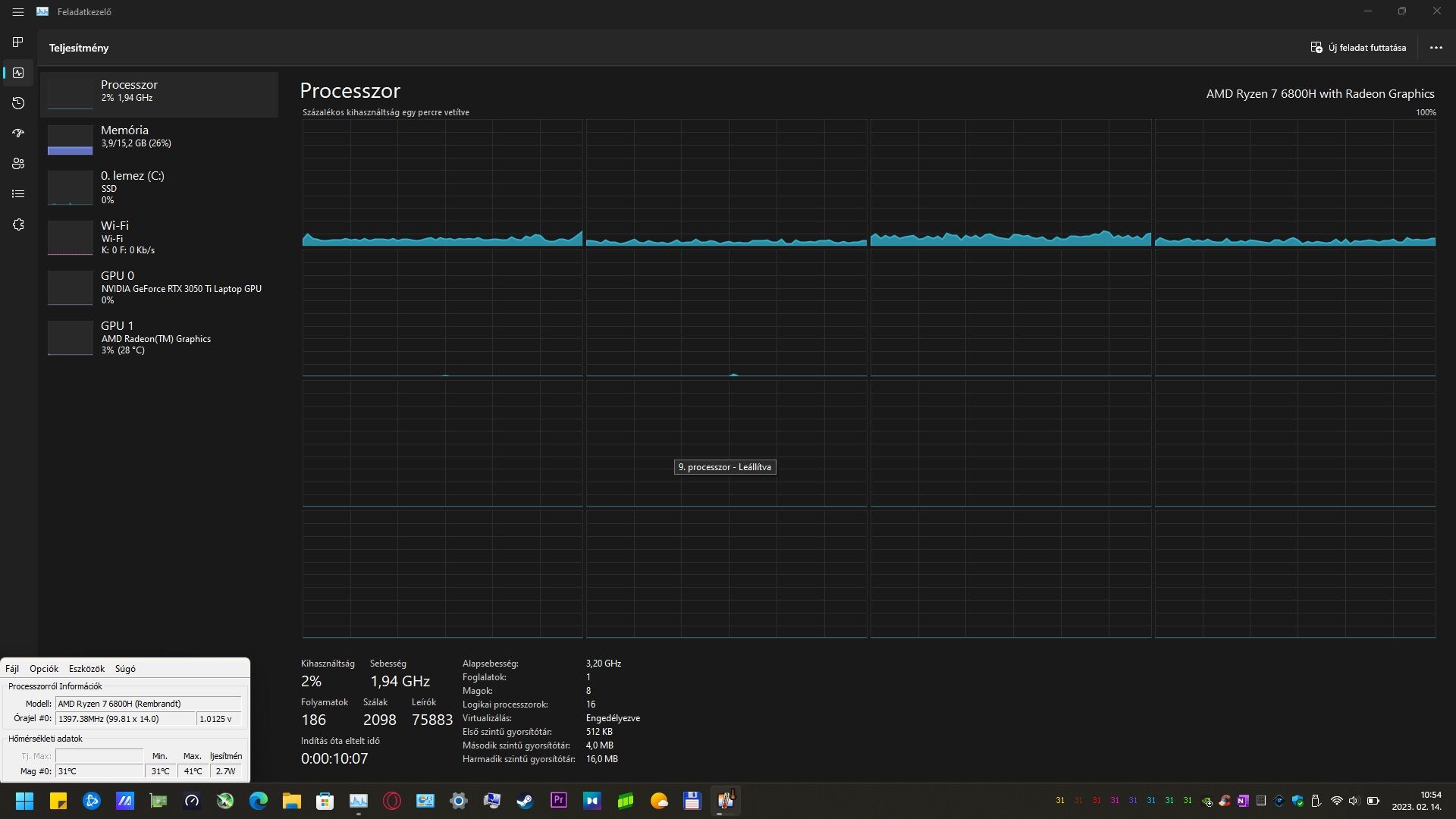Click the Leírók count 75883
Screen dimensions: 1456x819
[x=432, y=720]
